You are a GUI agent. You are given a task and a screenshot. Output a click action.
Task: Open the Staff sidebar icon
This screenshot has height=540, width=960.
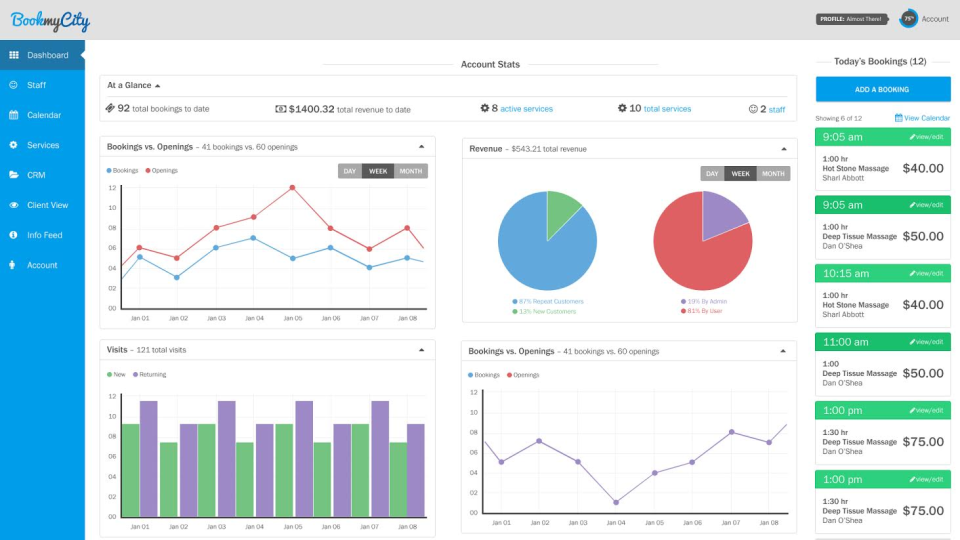(x=13, y=85)
